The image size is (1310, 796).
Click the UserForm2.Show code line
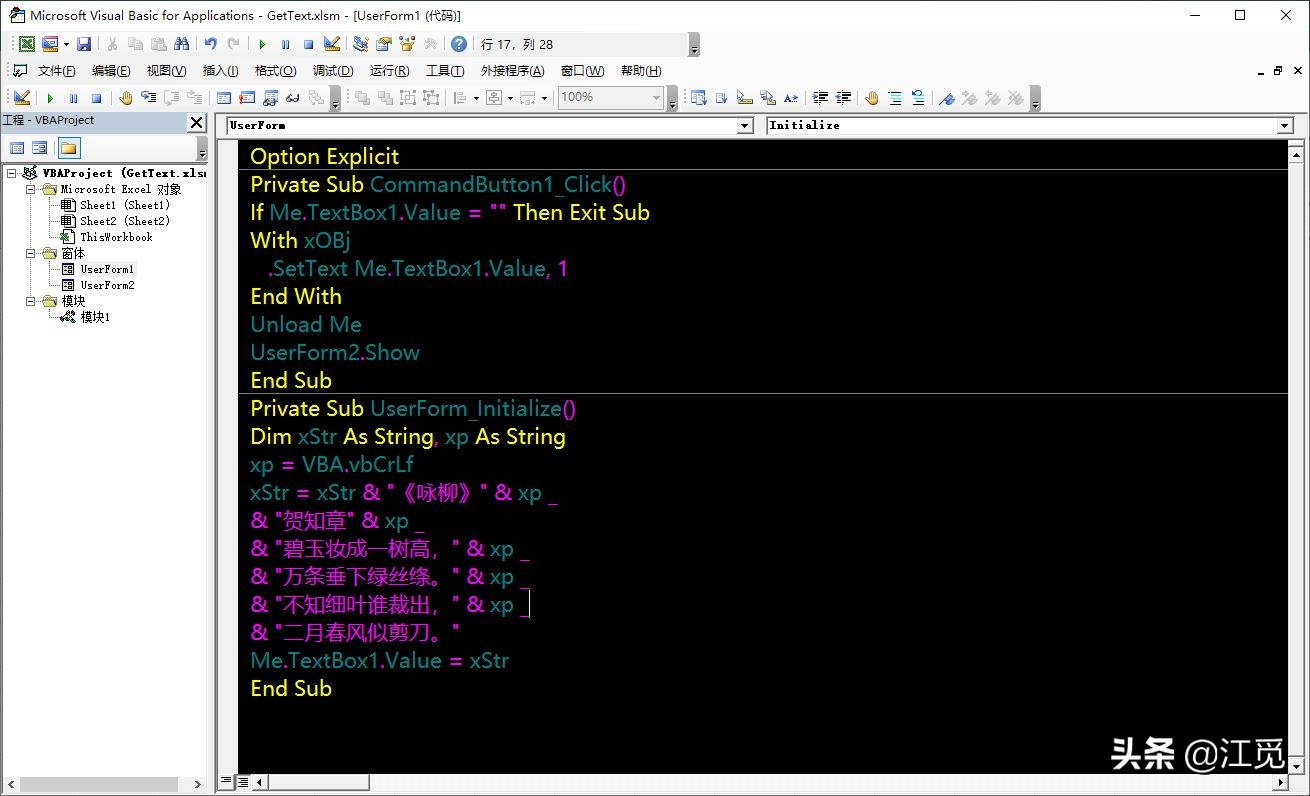[335, 352]
